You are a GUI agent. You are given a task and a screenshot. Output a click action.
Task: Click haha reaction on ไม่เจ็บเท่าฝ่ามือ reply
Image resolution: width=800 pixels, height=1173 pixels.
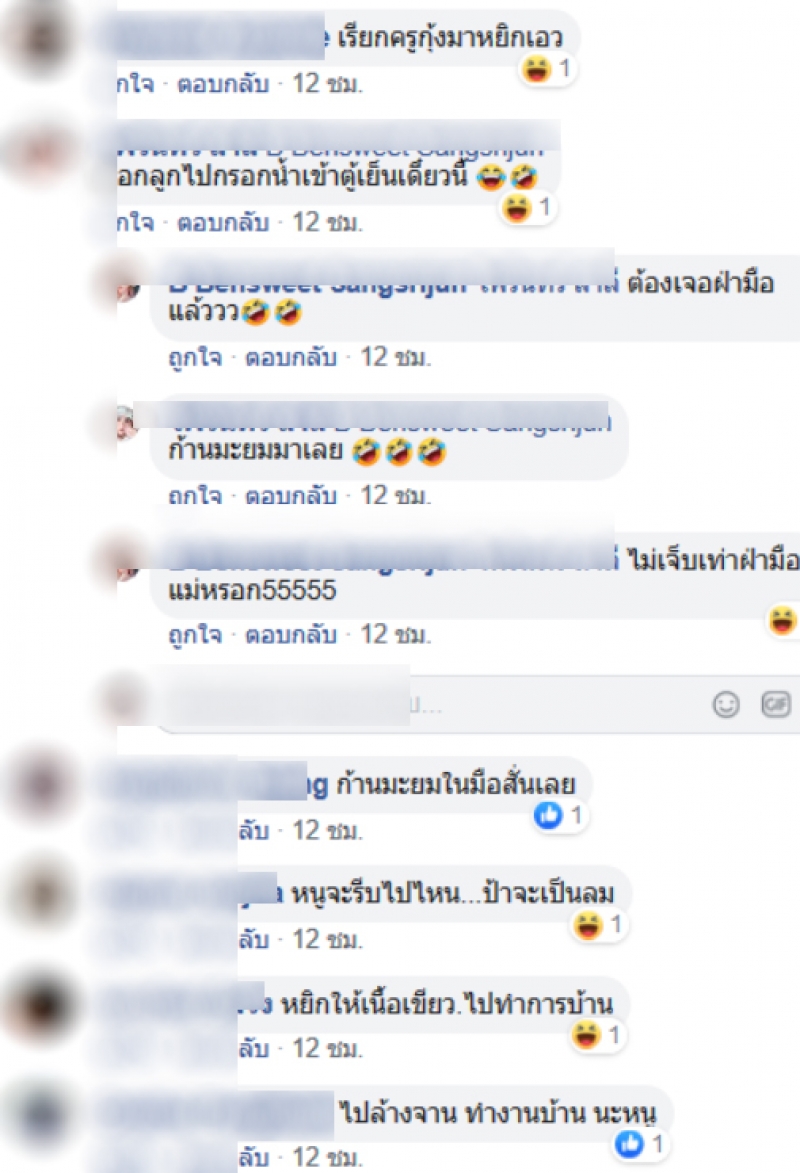point(783,620)
